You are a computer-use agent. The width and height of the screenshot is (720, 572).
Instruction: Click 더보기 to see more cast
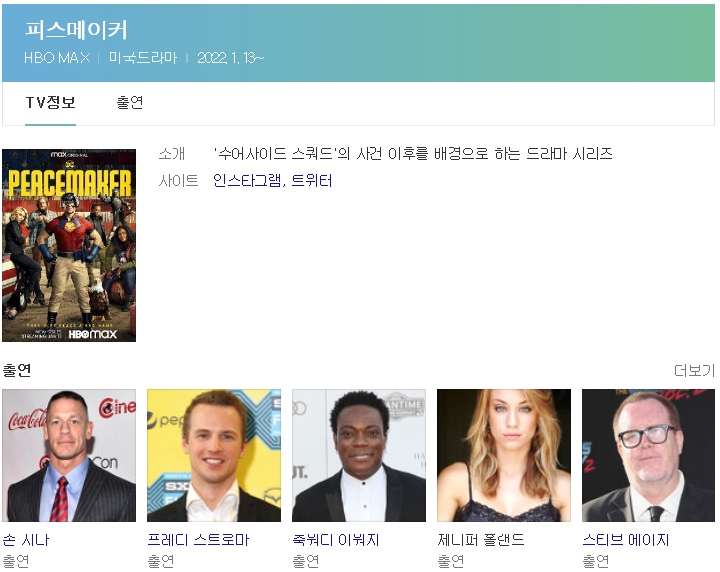pos(694,371)
